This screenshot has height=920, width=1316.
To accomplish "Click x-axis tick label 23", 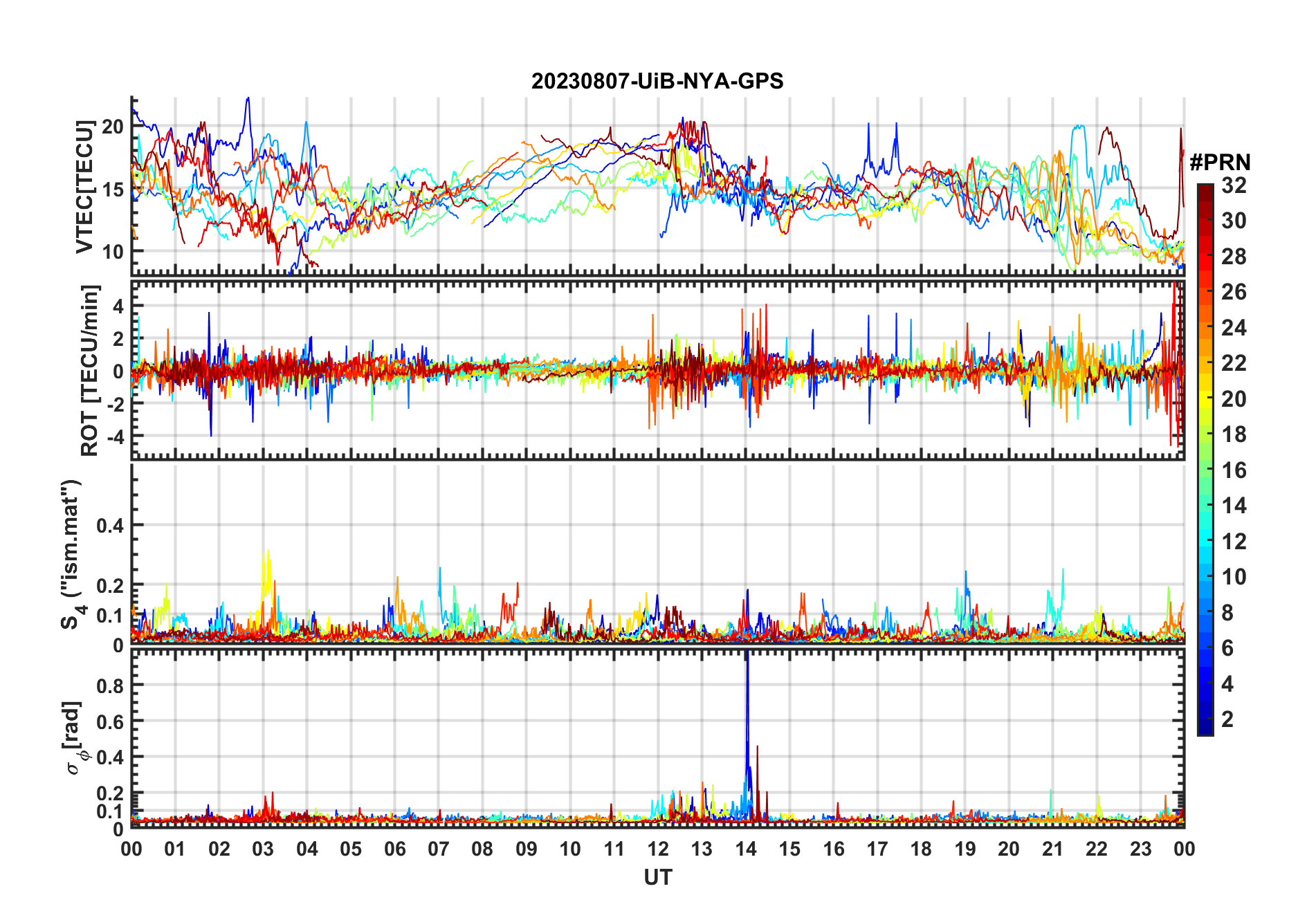I will point(1140,849).
